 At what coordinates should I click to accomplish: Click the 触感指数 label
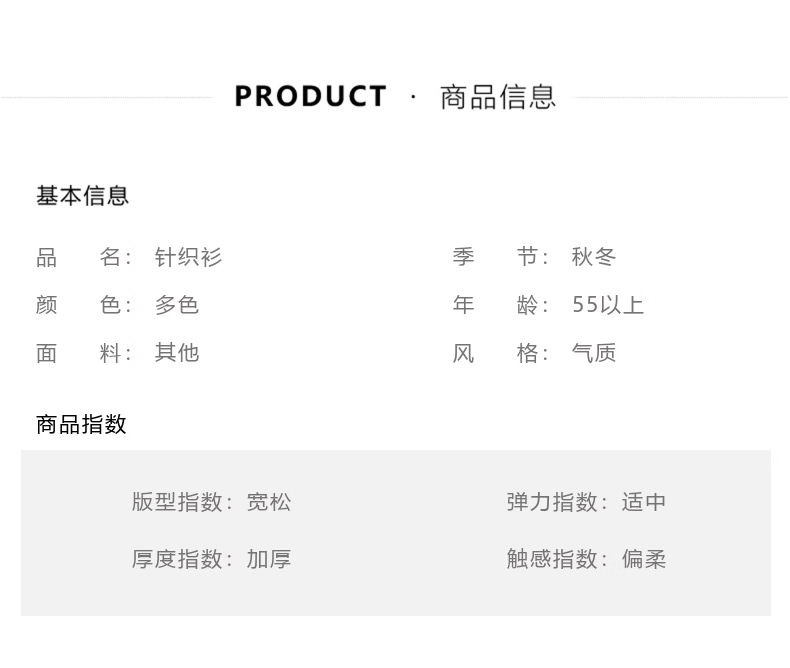coord(552,559)
